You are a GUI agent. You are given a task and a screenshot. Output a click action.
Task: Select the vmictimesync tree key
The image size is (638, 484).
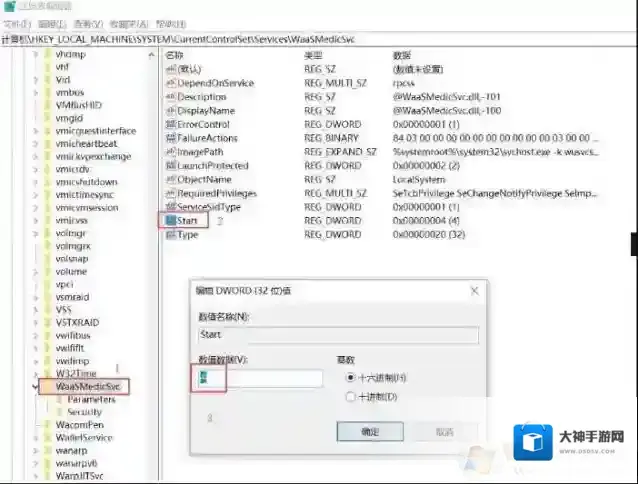pos(85,195)
